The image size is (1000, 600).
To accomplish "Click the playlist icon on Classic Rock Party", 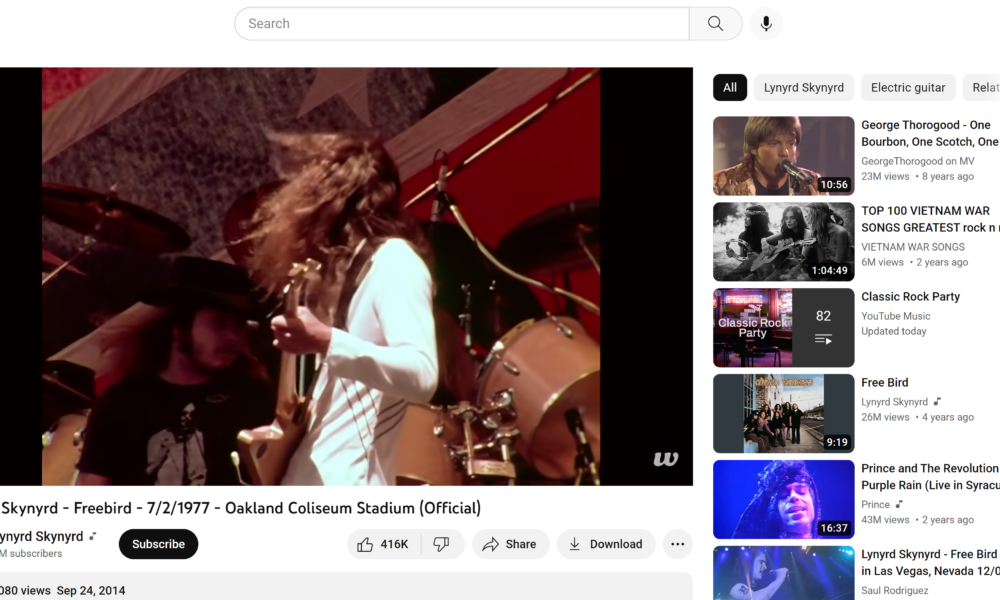I will (x=823, y=339).
